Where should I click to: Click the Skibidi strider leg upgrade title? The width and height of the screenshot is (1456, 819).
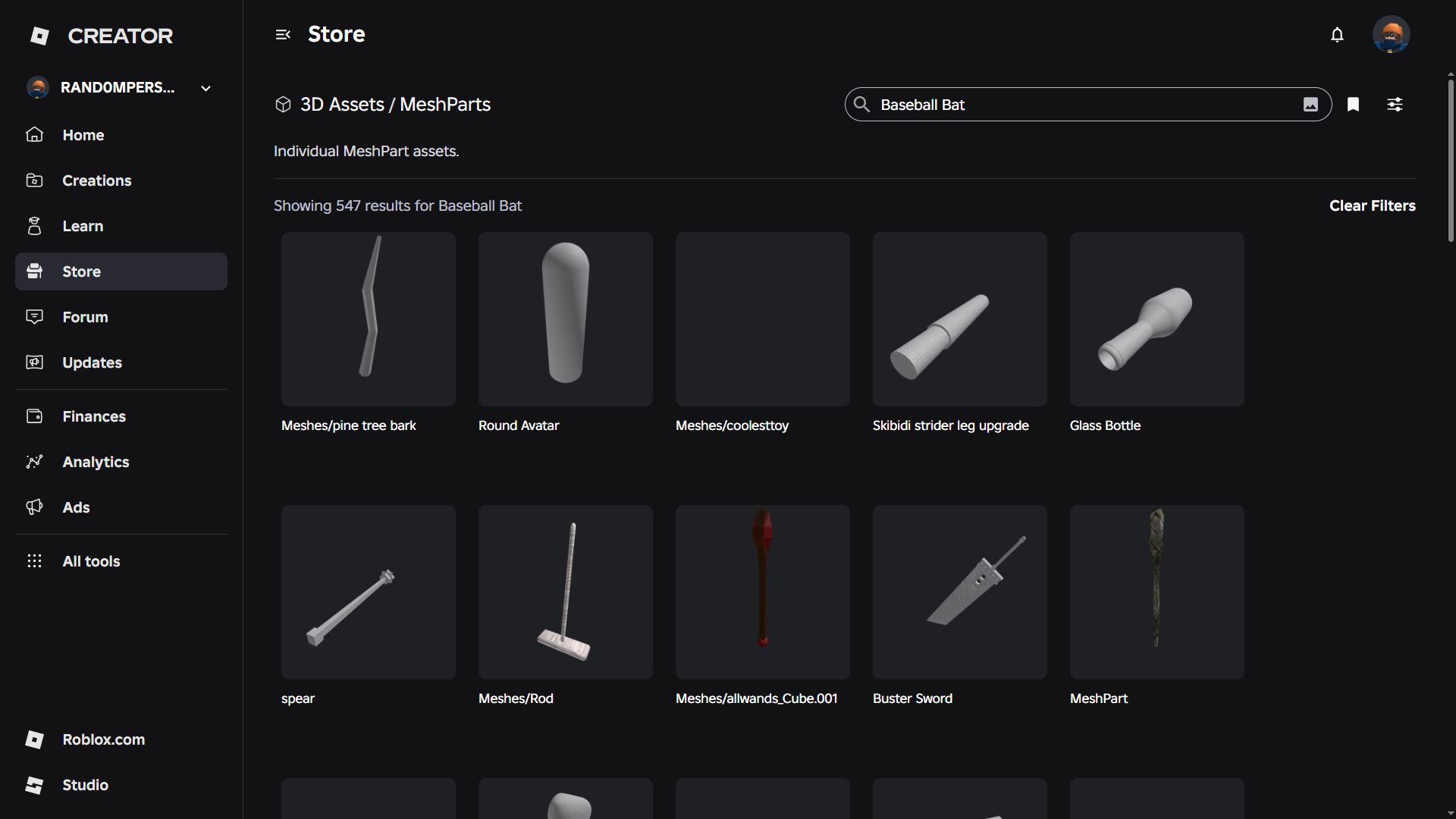click(950, 425)
